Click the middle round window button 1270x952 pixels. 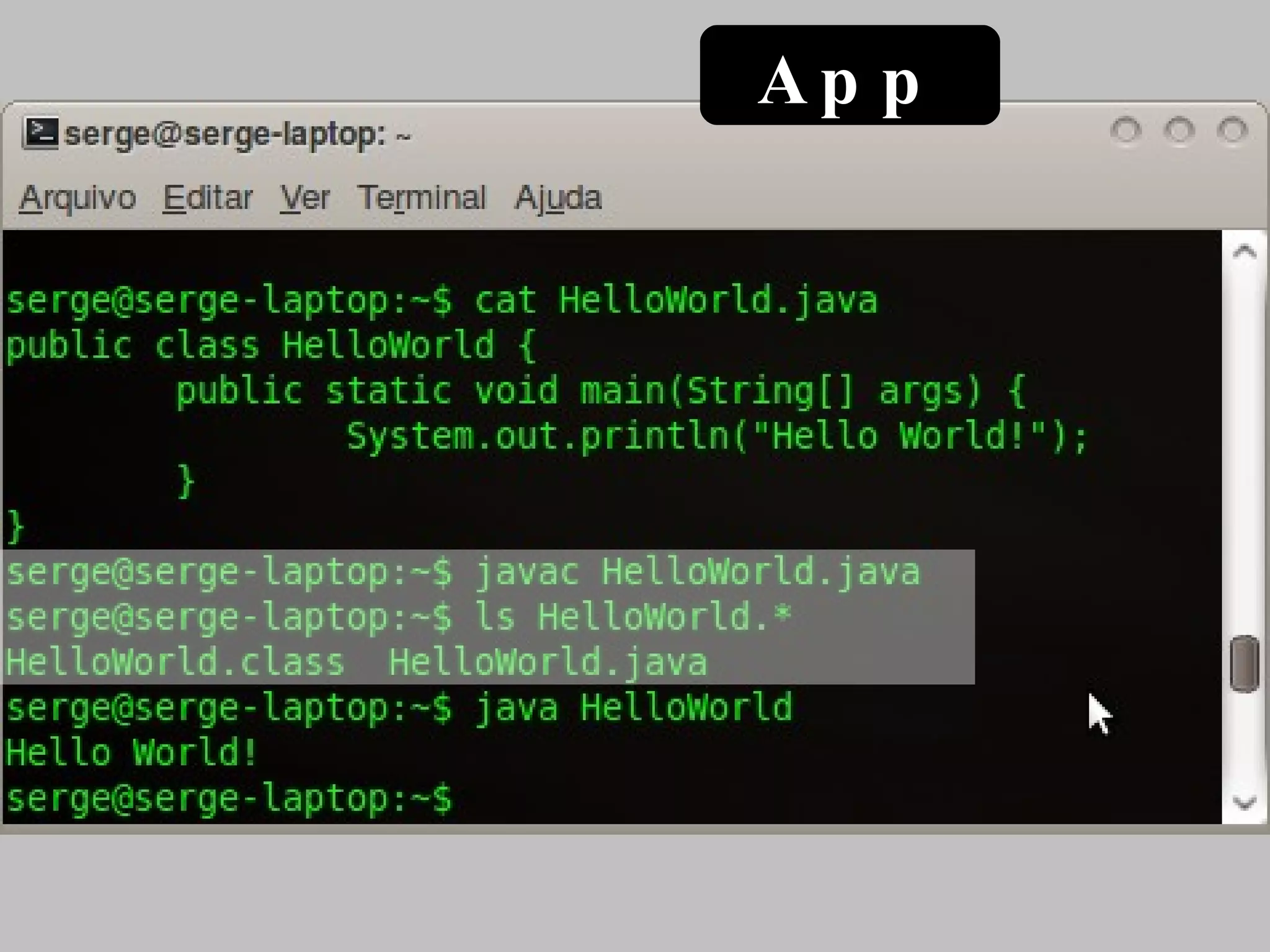pos(1179,131)
